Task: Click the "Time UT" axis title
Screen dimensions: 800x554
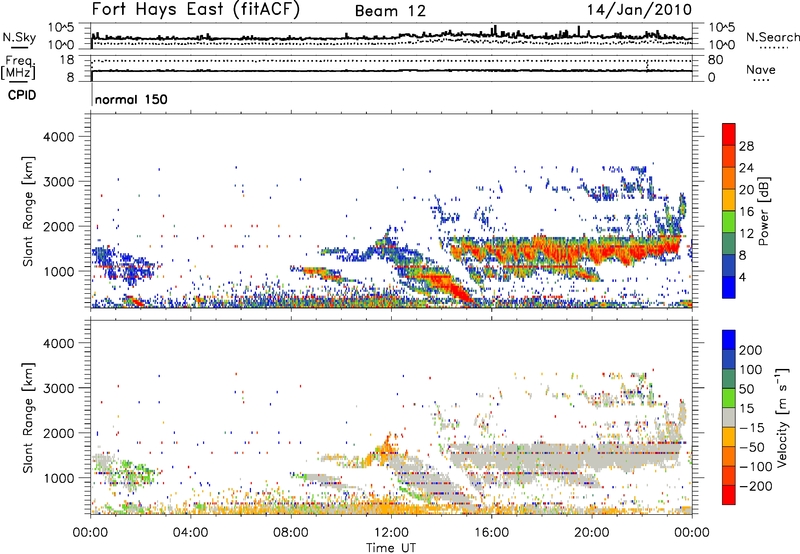Action: [x=391, y=548]
